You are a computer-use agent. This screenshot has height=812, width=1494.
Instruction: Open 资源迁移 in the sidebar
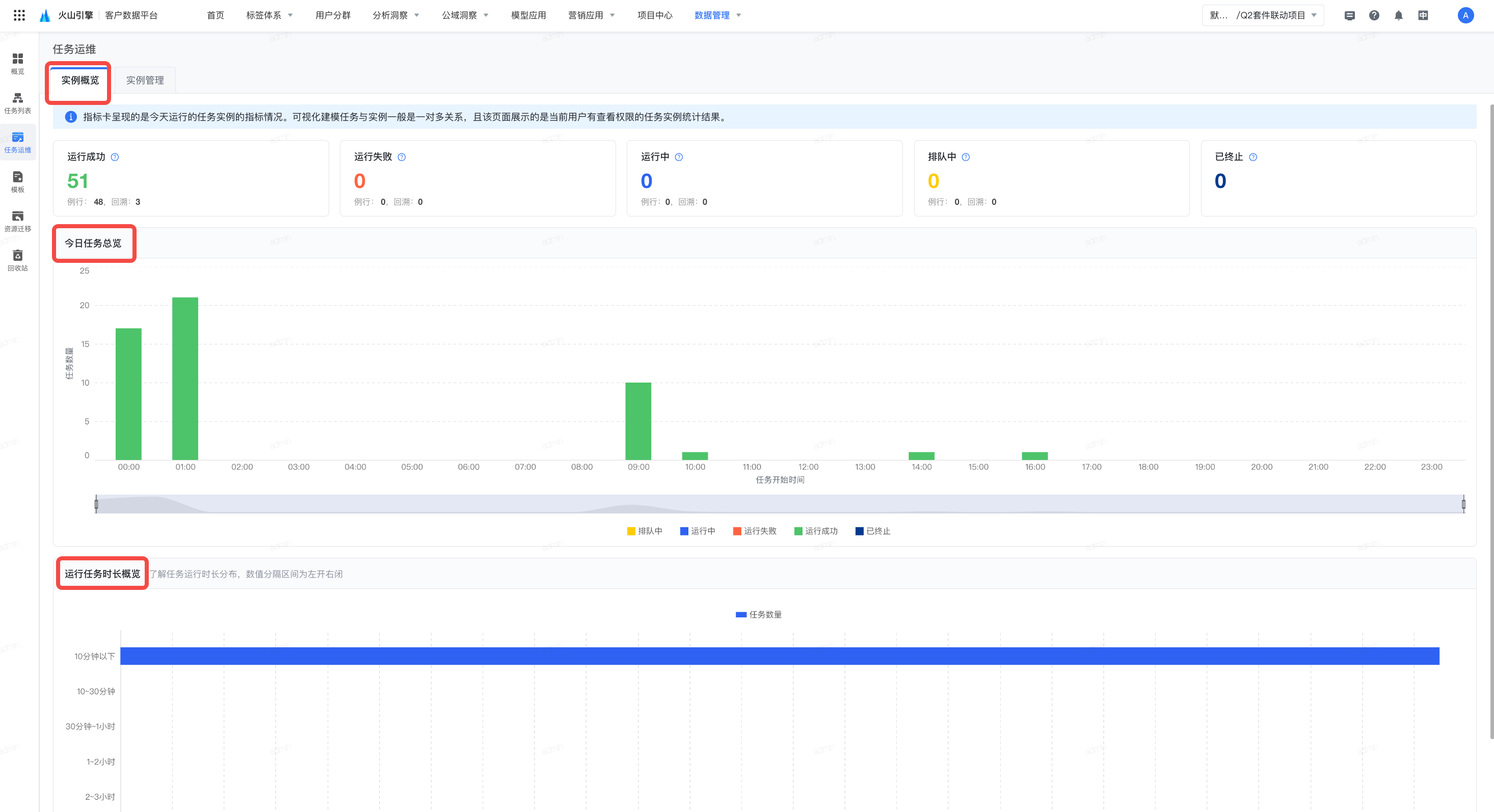click(x=18, y=222)
